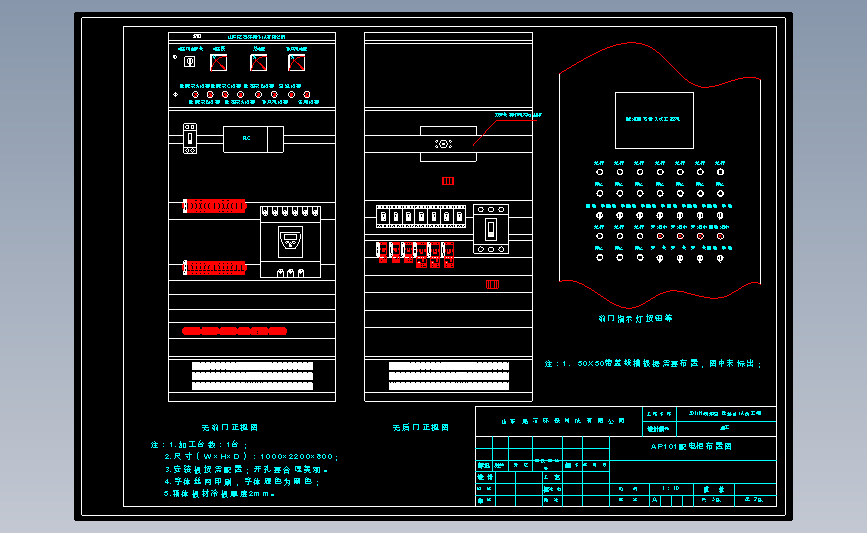Select the 'RC' label inside the front-view box

(247, 138)
